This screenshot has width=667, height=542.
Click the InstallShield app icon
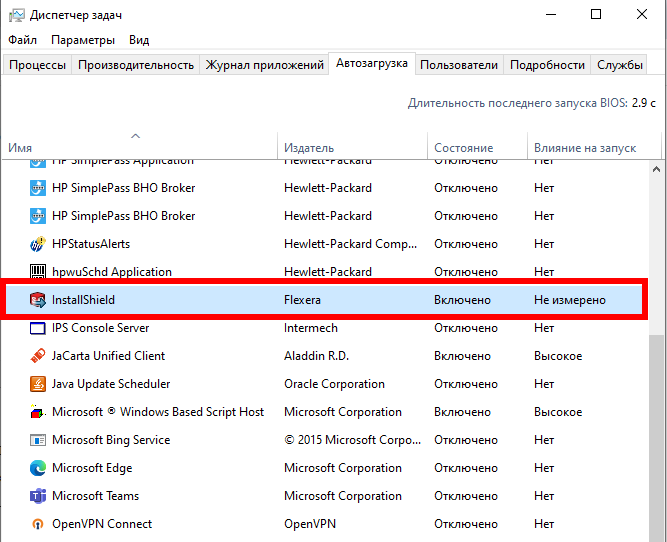[38, 300]
